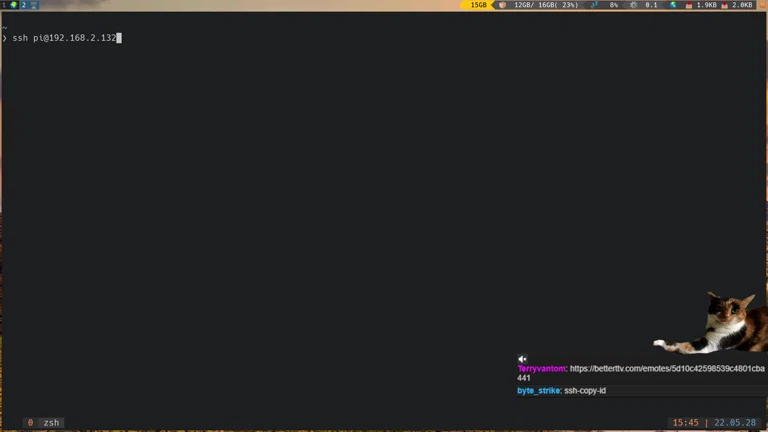Click the 12GB/16GB memory usage indicator
The image size is (768, 432).
540,5
